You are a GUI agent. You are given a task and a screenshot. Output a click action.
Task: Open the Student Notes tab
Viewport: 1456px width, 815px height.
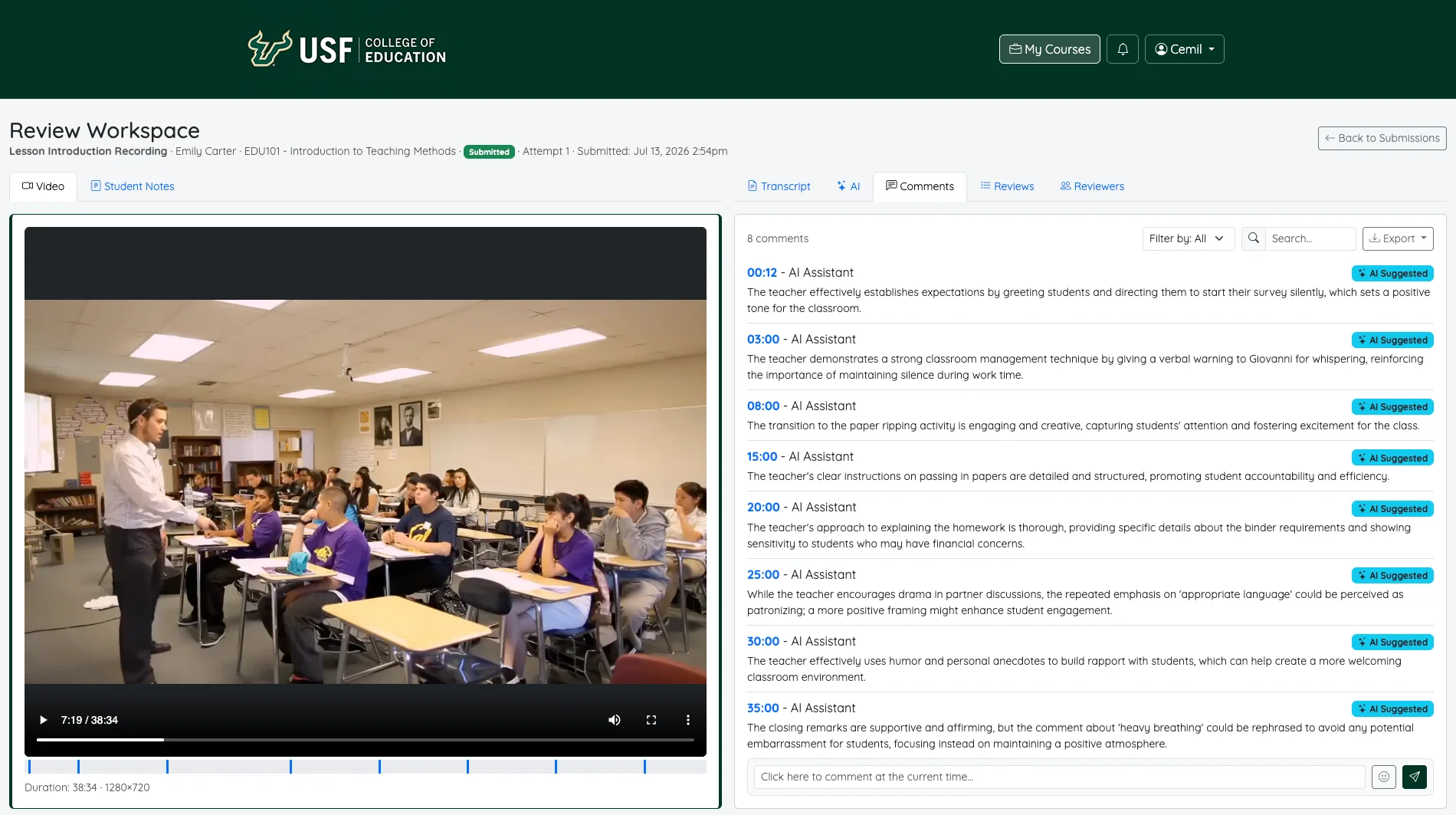132,186
